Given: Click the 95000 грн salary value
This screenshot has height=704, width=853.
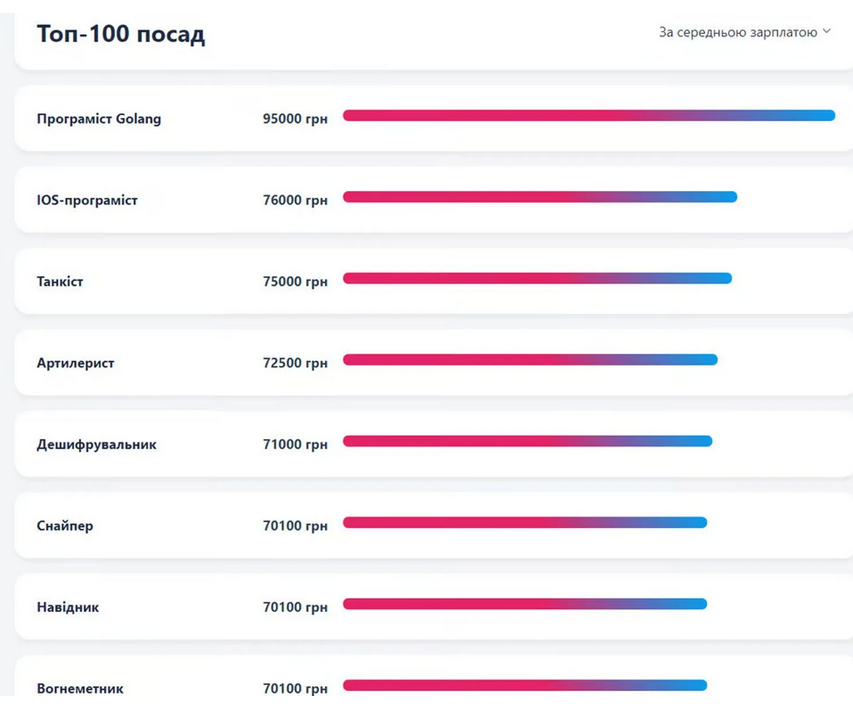Looking at the screenshot, I should [295, 117].
